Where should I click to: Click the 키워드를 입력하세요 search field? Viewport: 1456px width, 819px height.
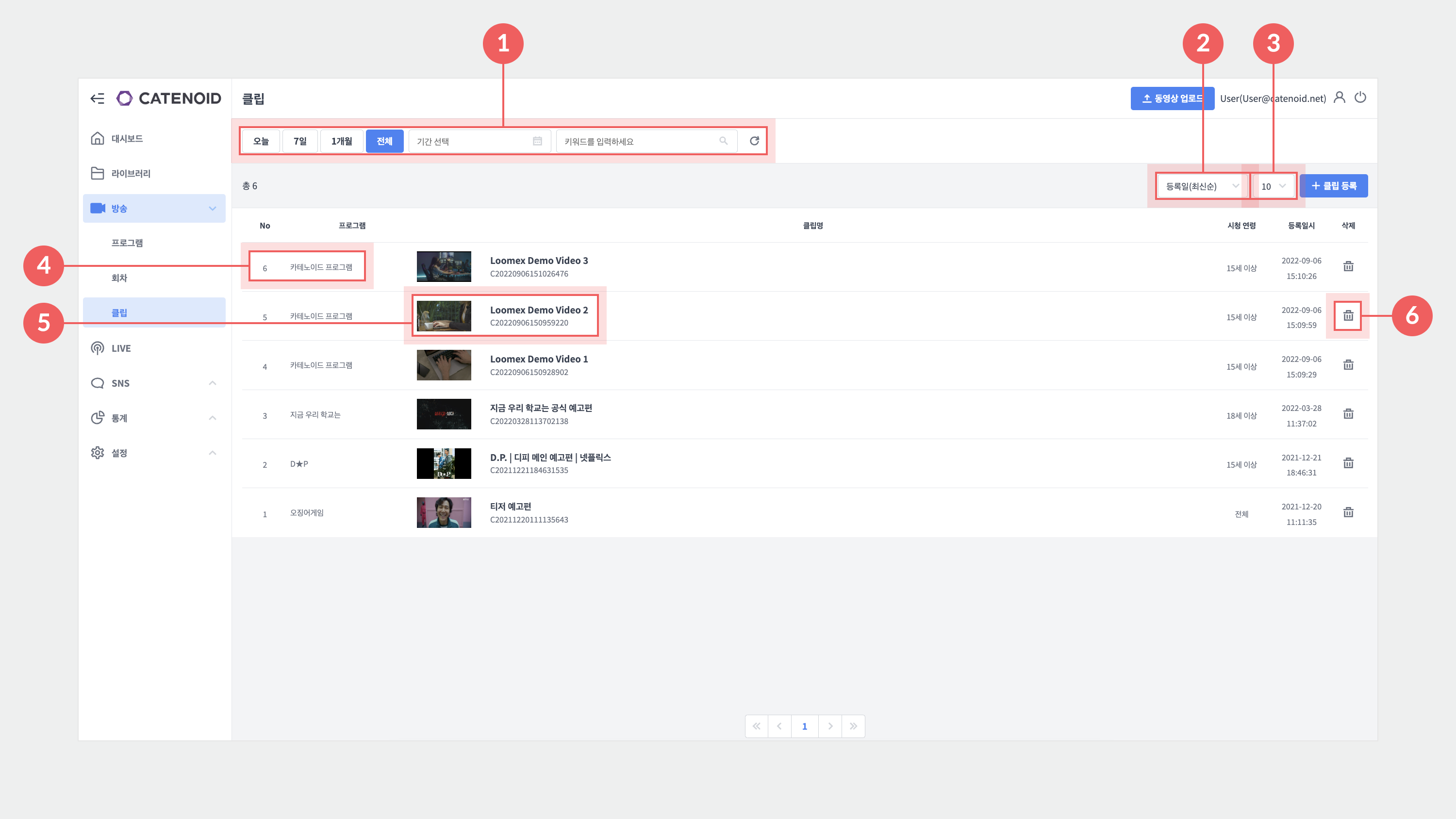click(639, 141)
